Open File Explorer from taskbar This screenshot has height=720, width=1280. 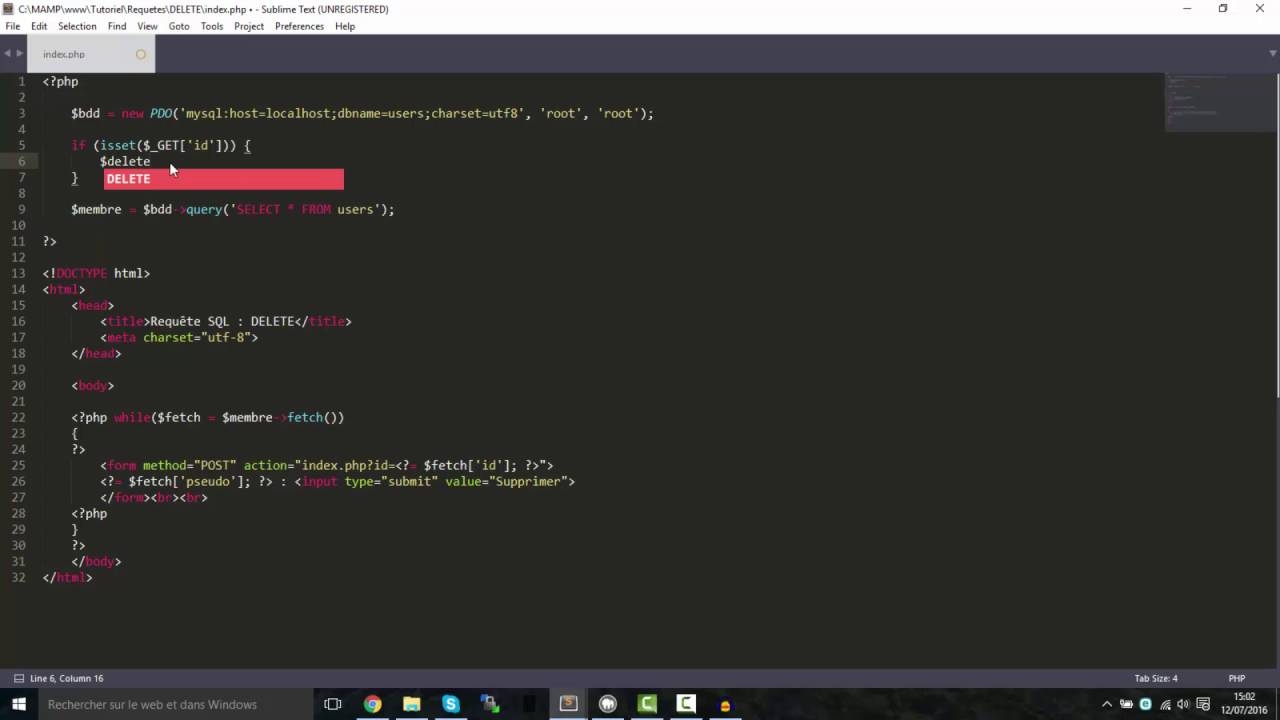[x=411, y=704]
